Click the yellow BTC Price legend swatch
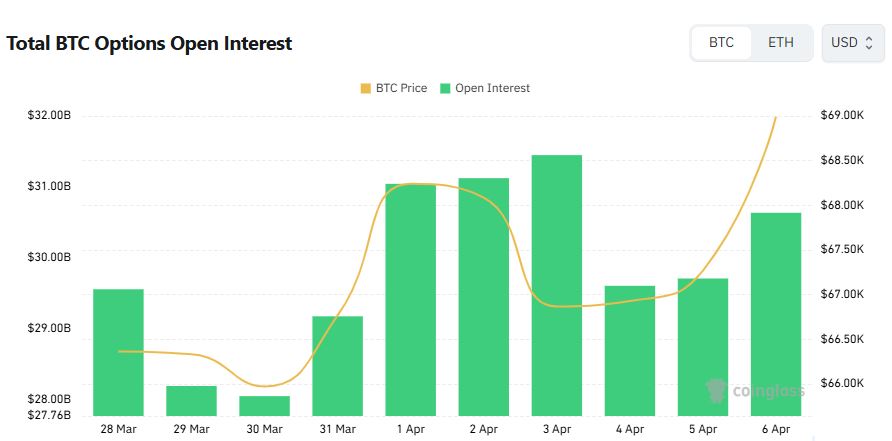 click(x=365, y=88)
